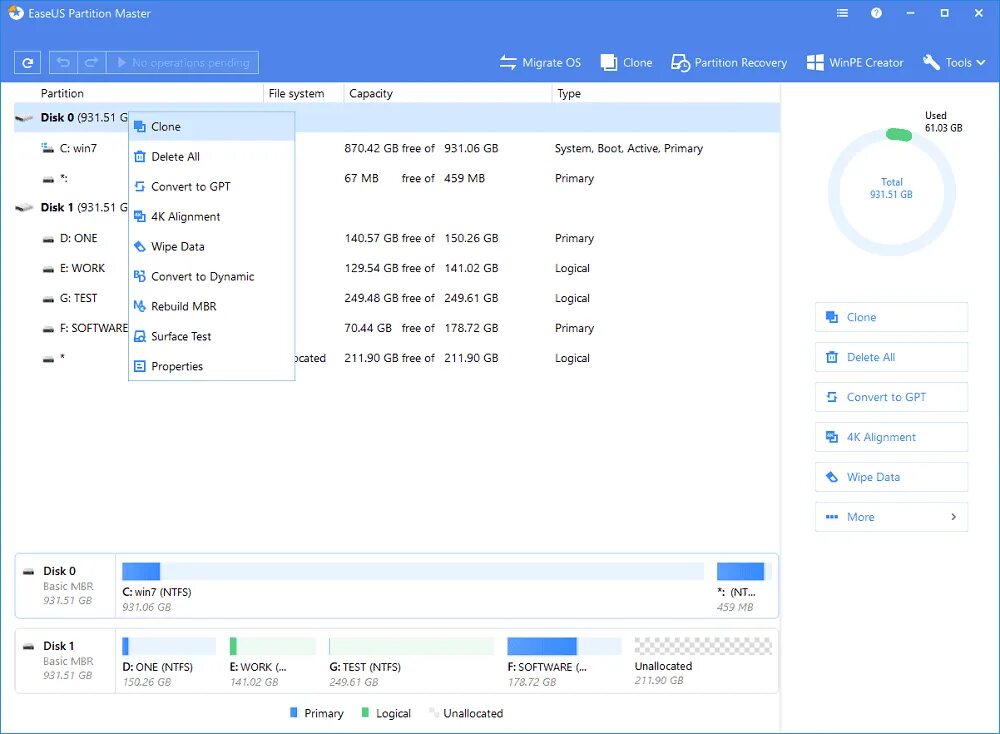Click Convert to Dynamic icon in menu
The width and height of the screenshot is (1000, 734).
[140, 276]
